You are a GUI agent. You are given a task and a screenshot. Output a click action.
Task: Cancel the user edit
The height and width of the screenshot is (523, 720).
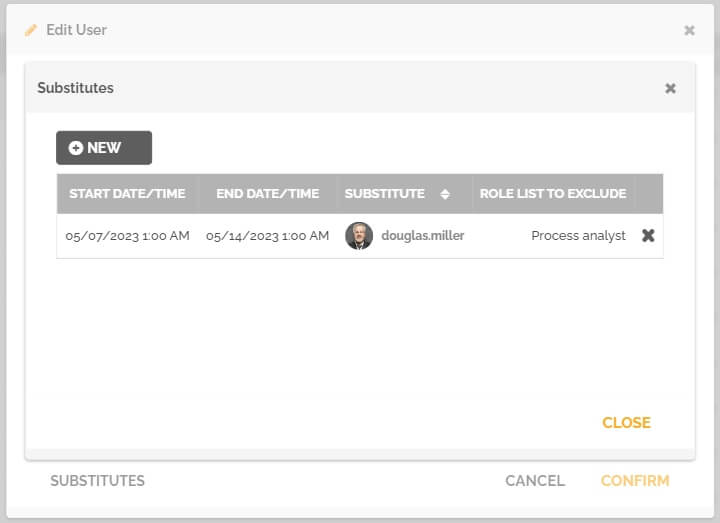535,481
